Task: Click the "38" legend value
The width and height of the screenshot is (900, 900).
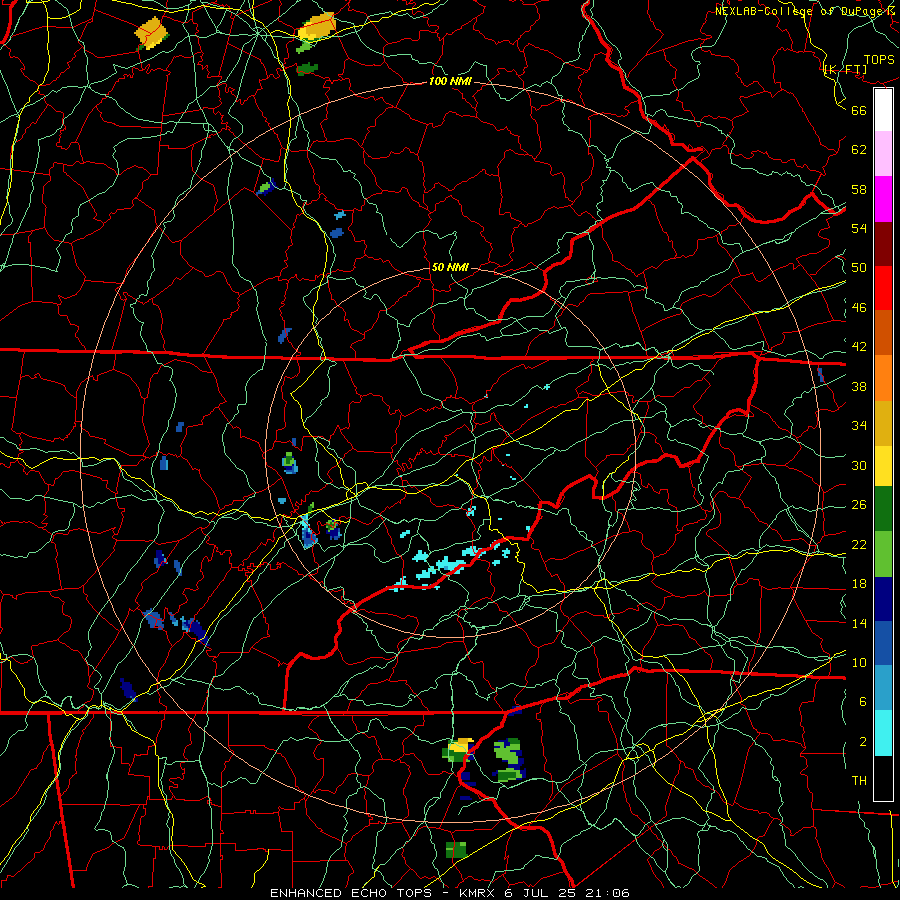Action: pyautogui.click(x=859, y=386)
